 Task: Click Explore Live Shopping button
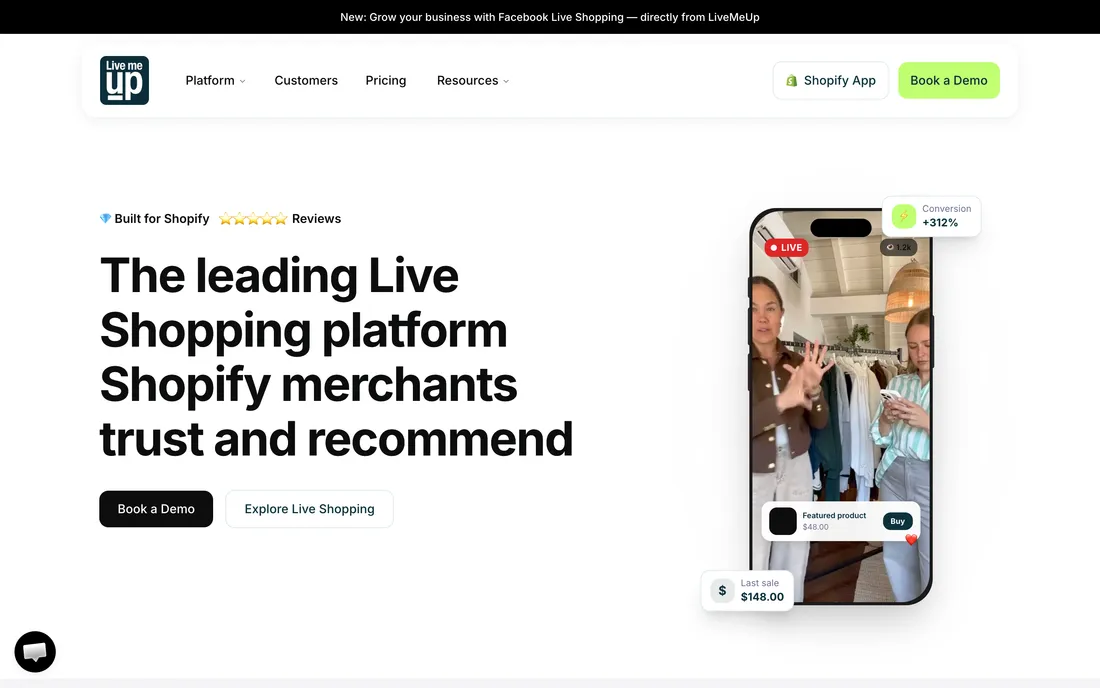coord(309,509)
